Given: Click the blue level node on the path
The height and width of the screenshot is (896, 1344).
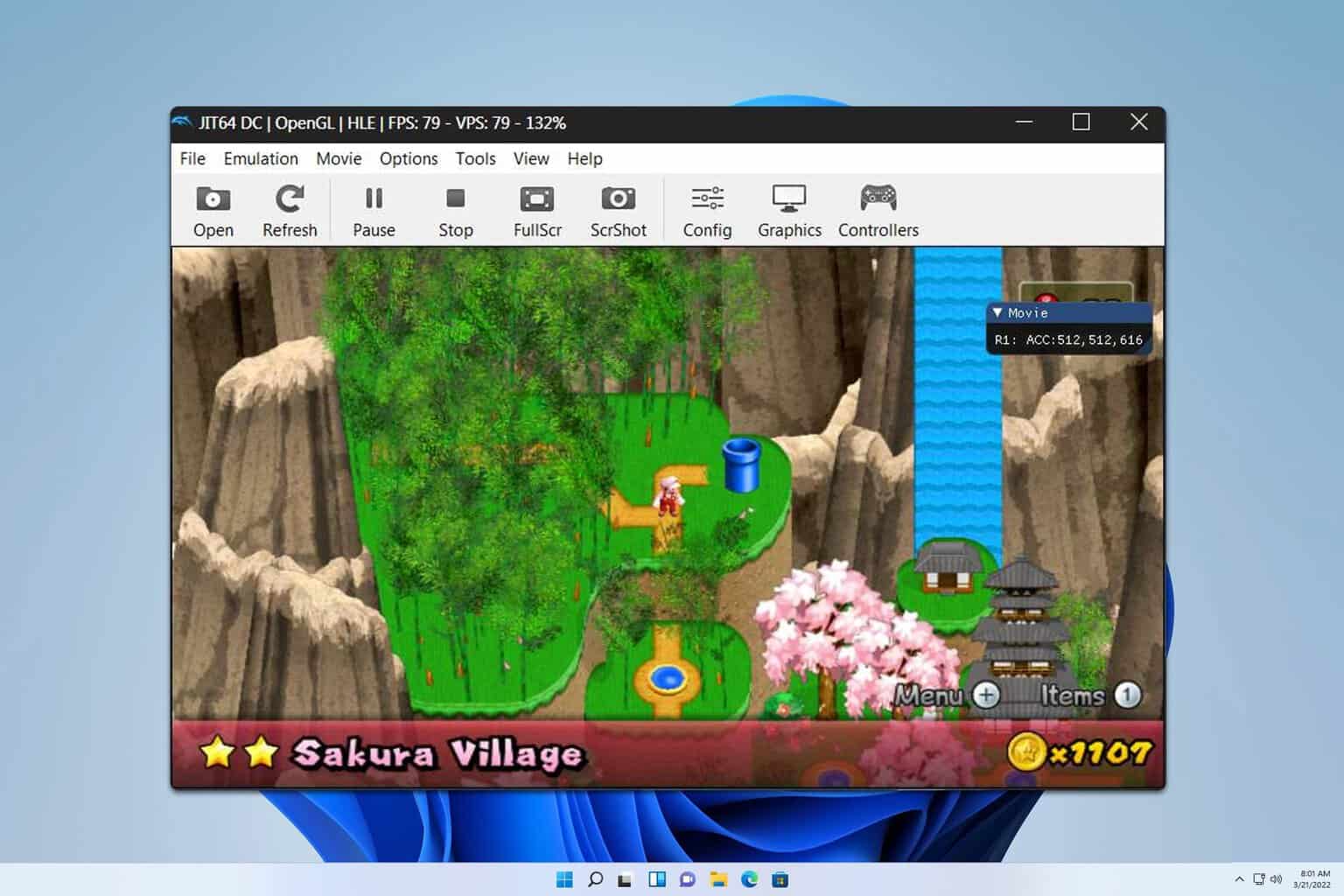Looking at the screenshot, I should (668, 678).
